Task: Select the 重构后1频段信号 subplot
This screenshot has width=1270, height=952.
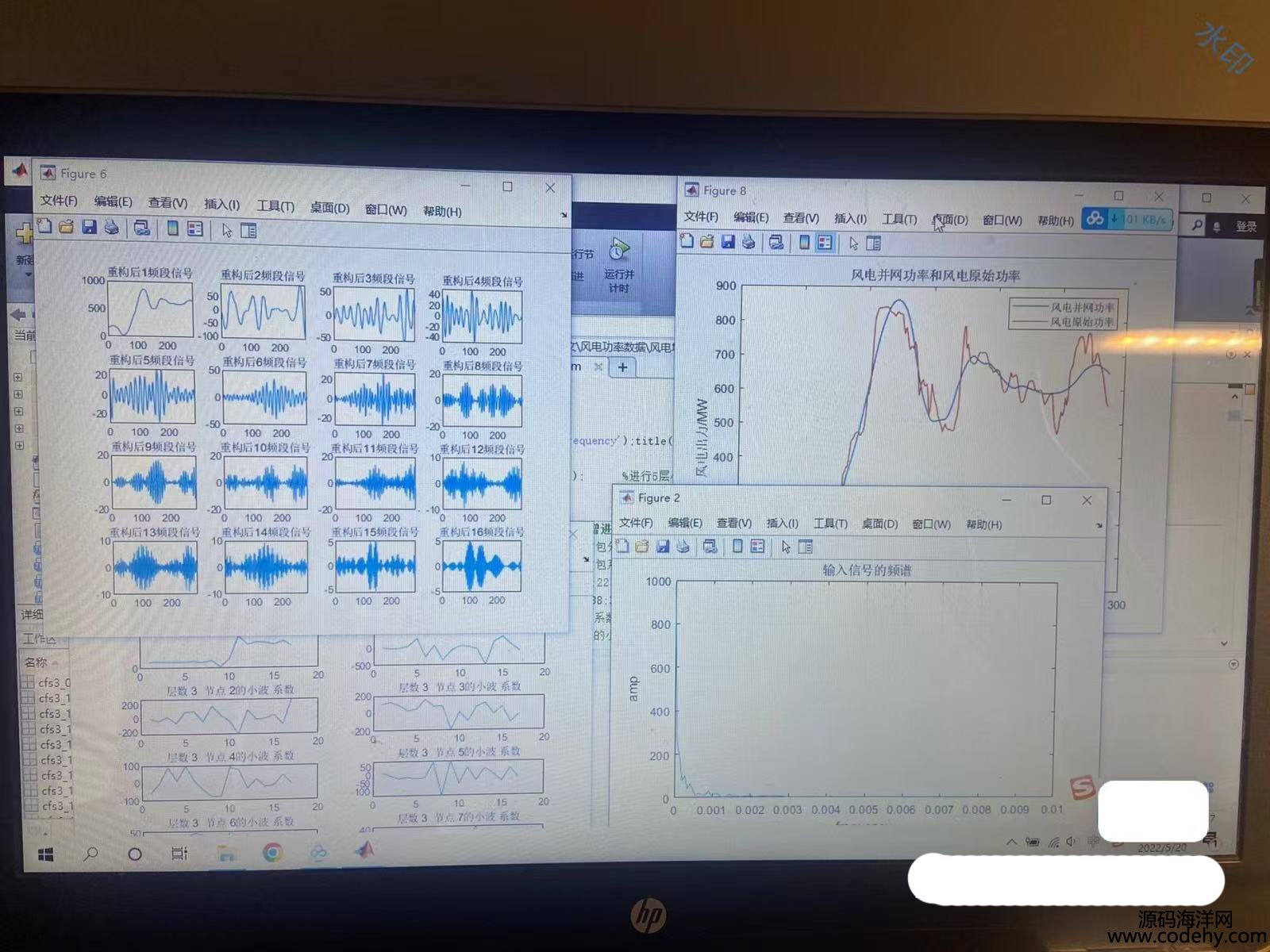Action: [150, 311]
